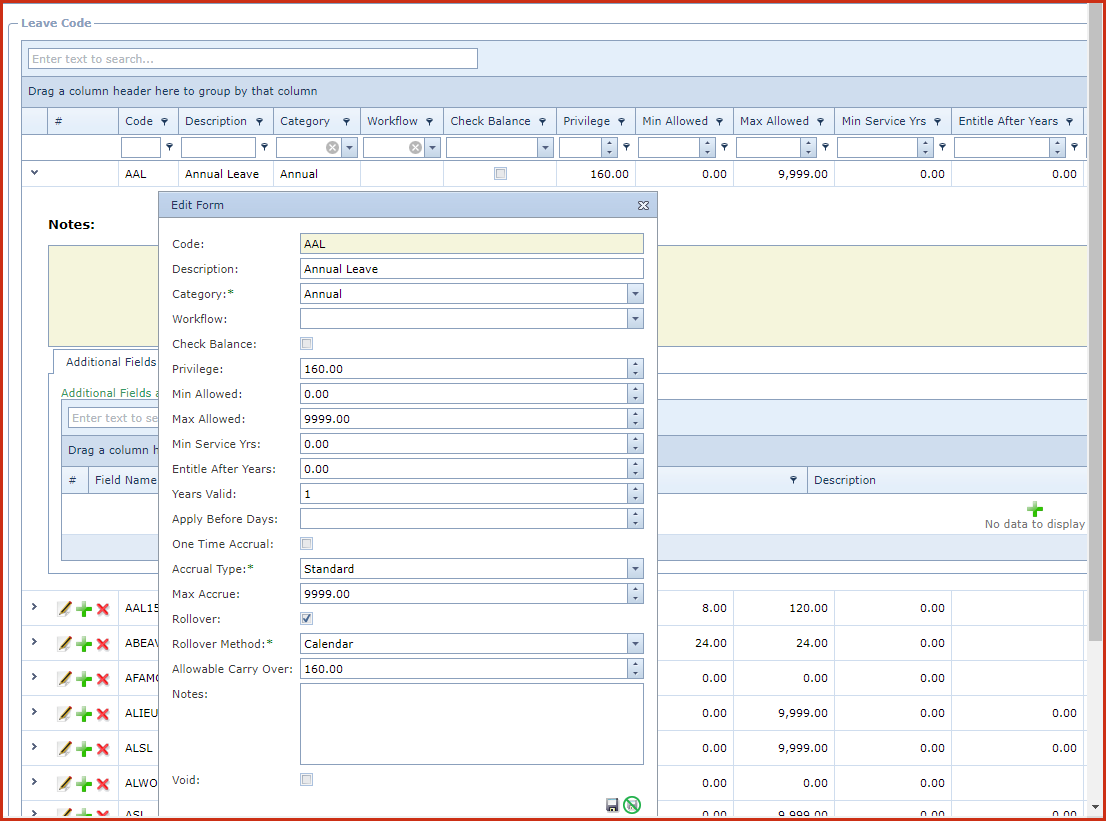The width and height of the screenshot is (1106, 821).
Task: Open filter for Max Allowed column header
Action: (x=820, y=121)
